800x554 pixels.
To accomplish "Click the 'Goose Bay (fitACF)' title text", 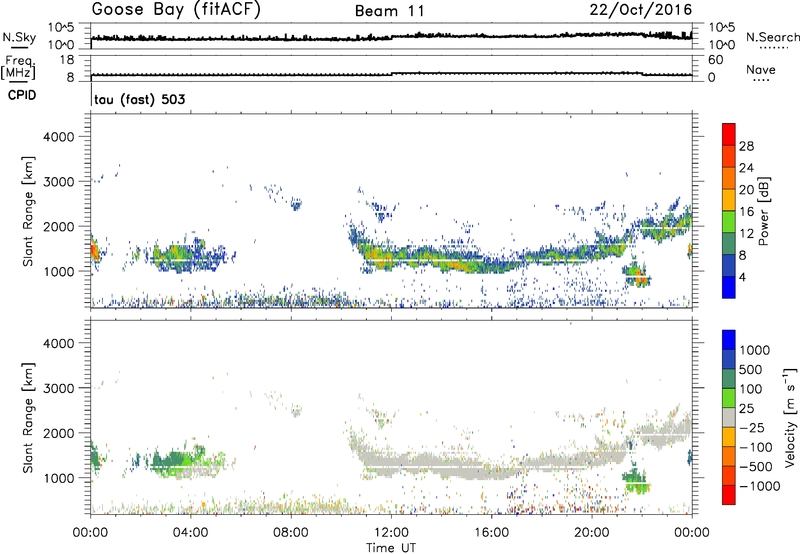I will click(176, 10).
